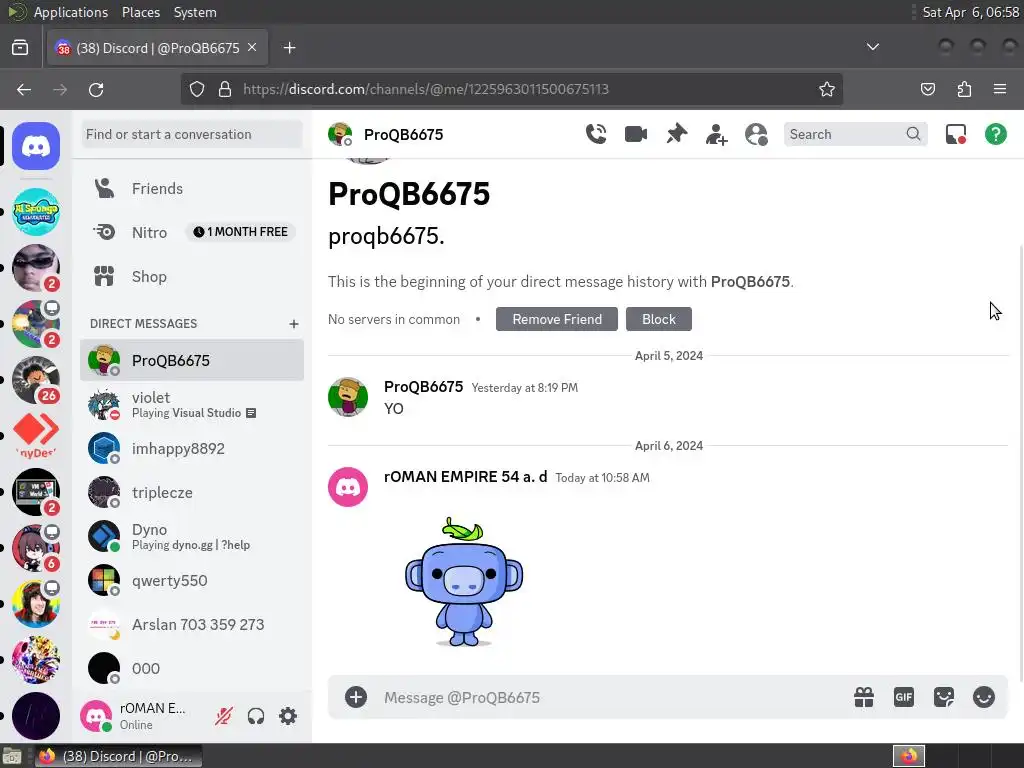The image size is (1024, 768).
Task: Select the Discord browser tab
Action: [x=157, y=48]
